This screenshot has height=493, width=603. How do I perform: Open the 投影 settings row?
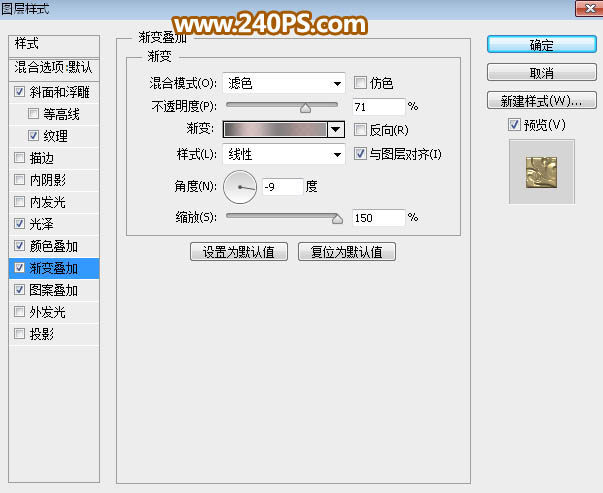(54, 334)
